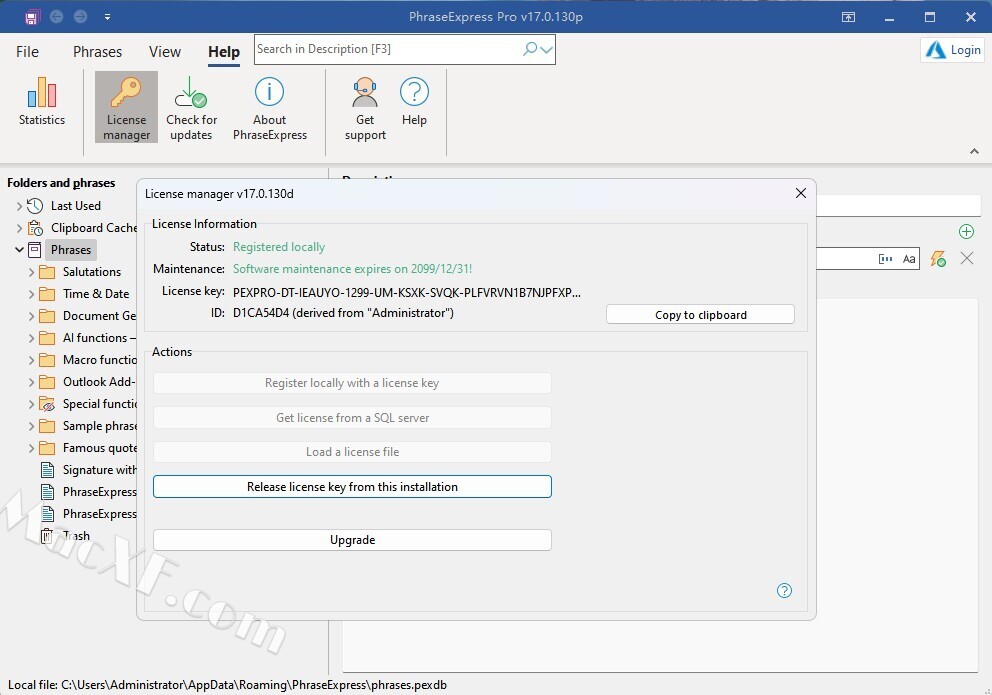Click the save icon in the title bar

tap(32, 17)
